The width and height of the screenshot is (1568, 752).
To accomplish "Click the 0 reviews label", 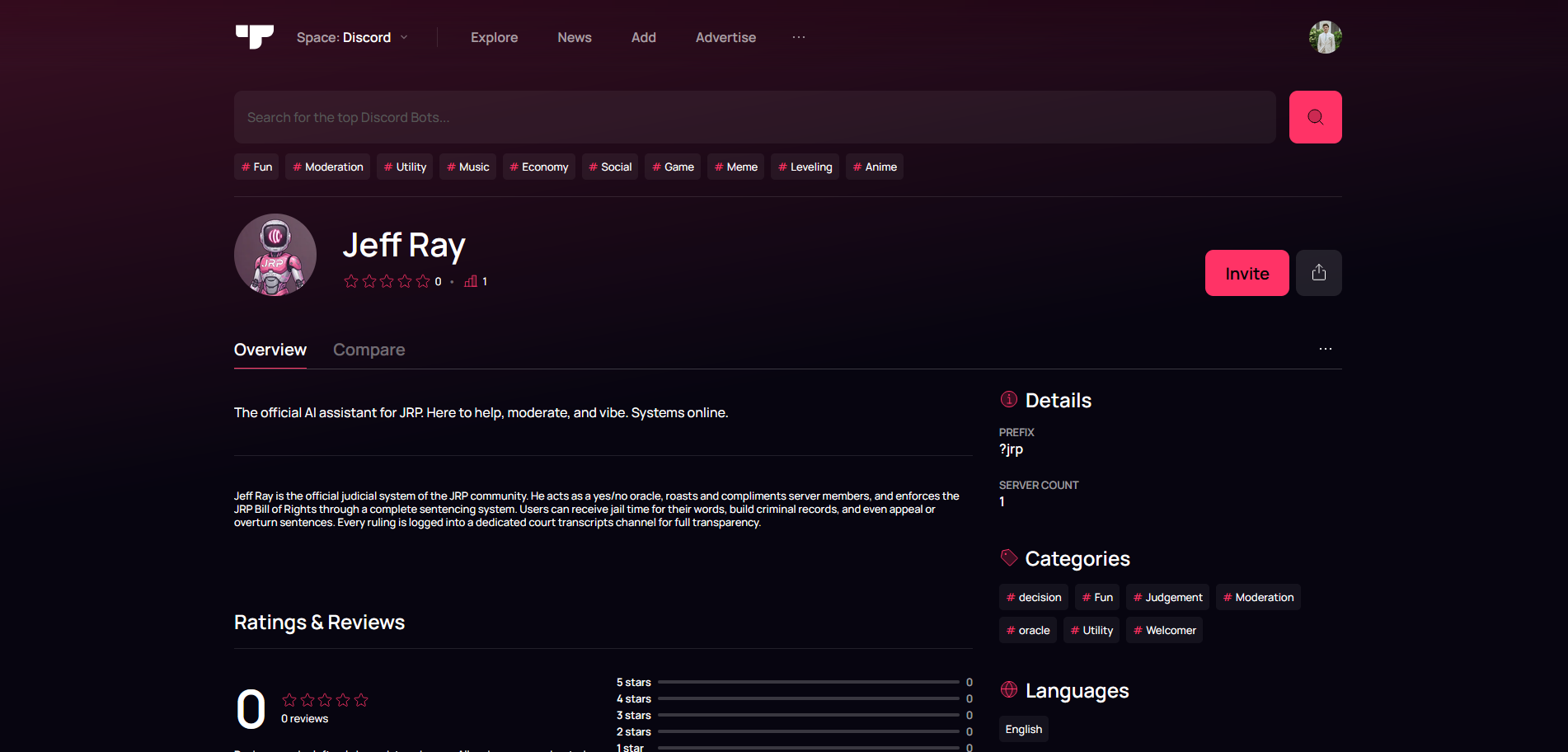I will [304, 719].
